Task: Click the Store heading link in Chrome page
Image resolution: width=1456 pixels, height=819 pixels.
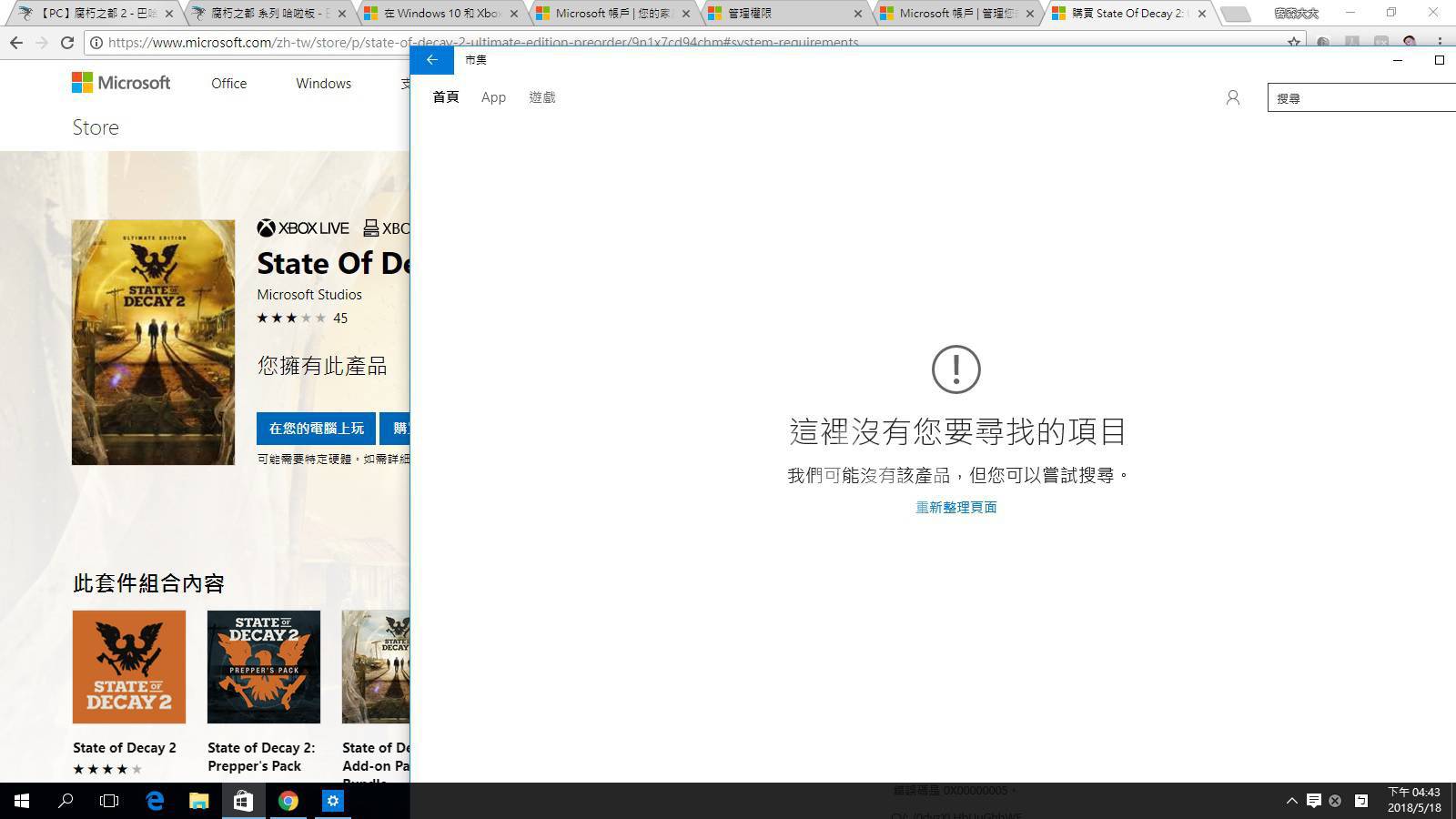Action: pos(96,127)
